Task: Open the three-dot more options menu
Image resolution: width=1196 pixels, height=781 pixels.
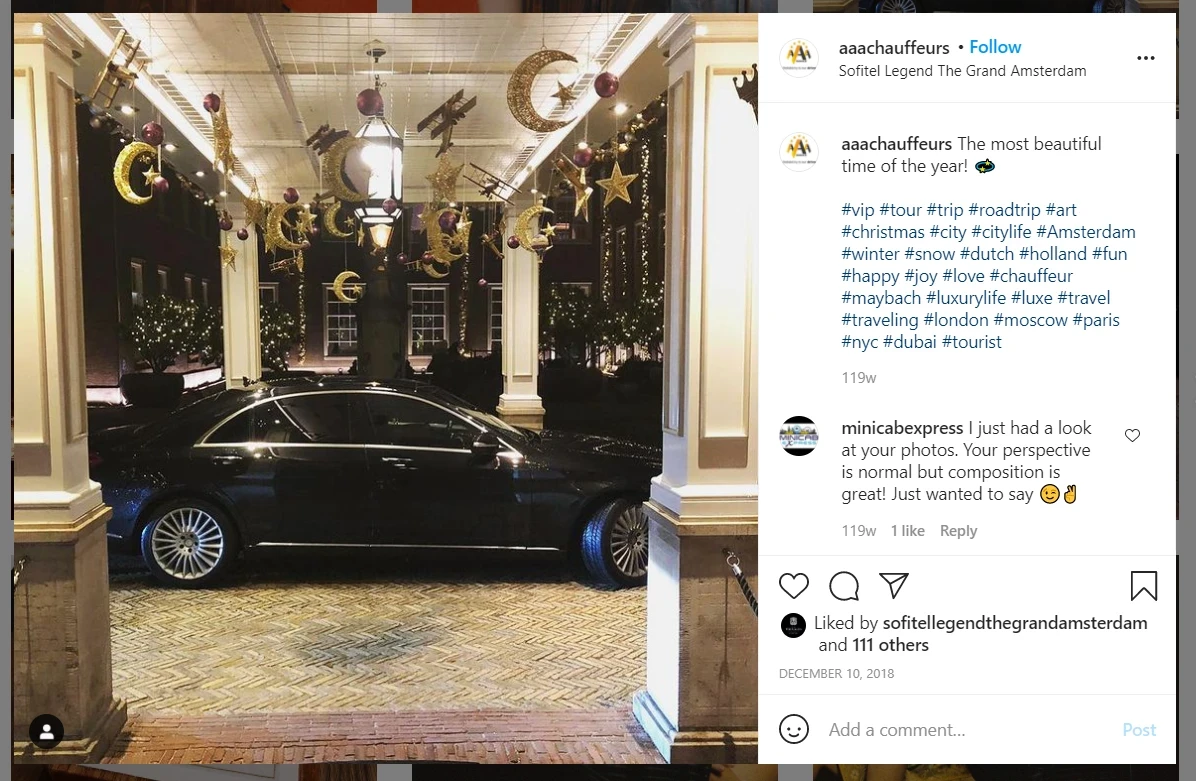Action: 1146,58
